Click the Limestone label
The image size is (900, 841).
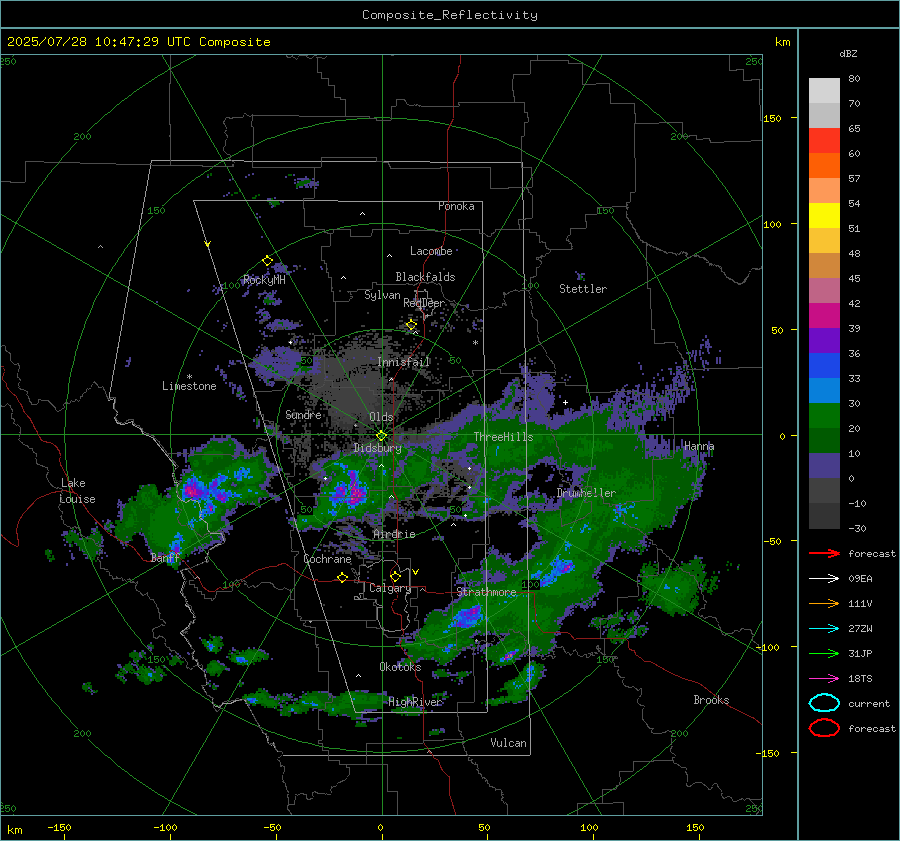tap(189, 386)
